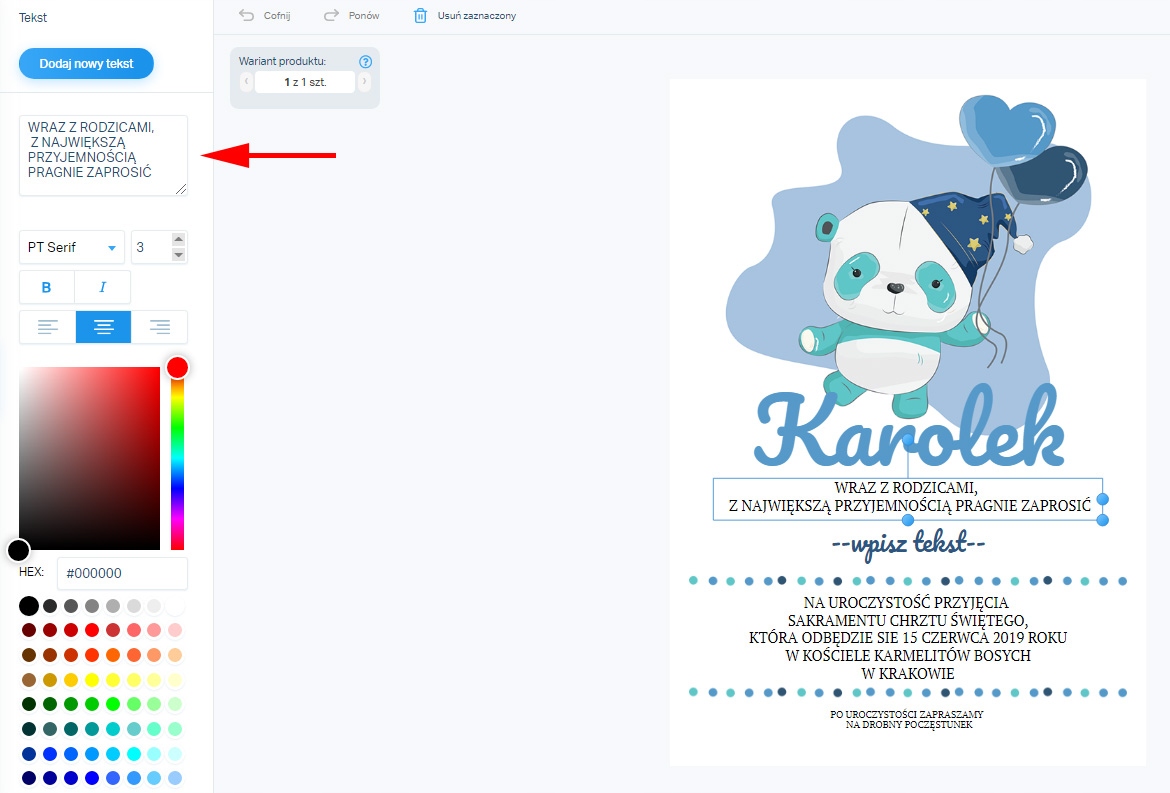Click the HEX color value field
Viewport: 1170px width, 793px height.
point(122,573)
